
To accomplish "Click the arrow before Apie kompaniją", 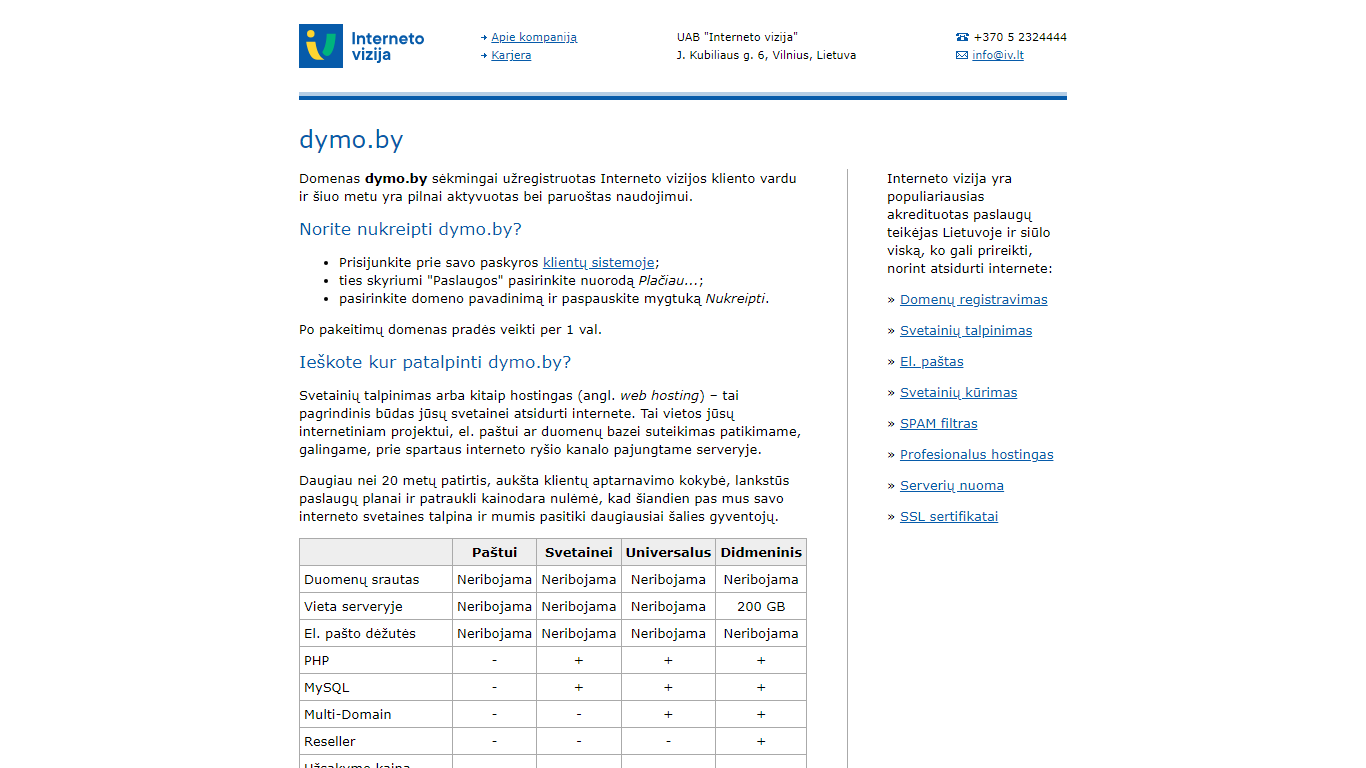I will (484, 37).
